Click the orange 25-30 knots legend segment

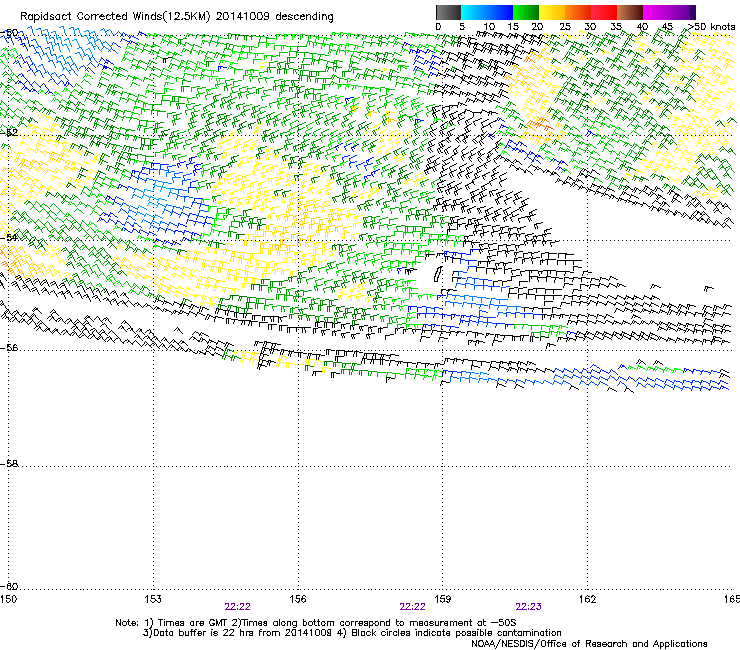coord(578,12)
